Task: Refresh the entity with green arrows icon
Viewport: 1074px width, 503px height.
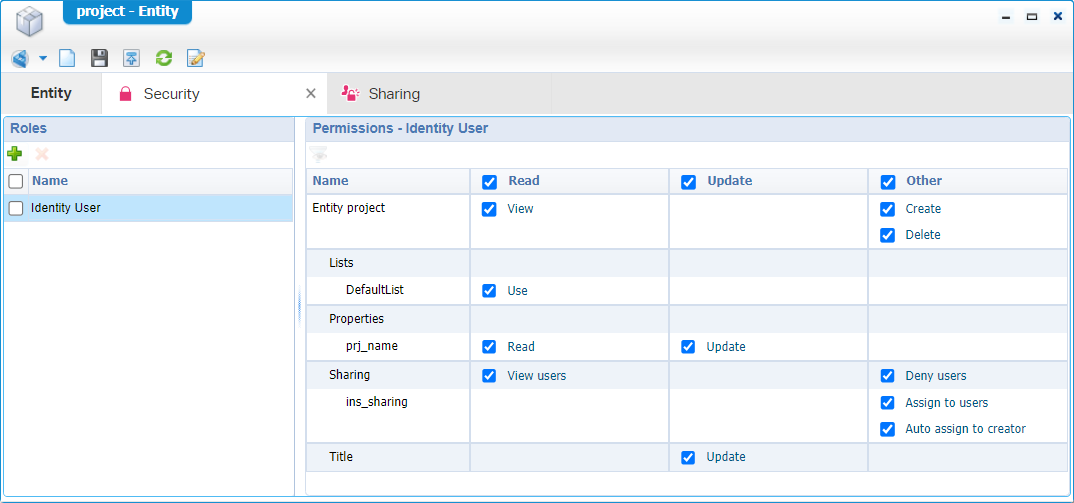Action: 163,59
